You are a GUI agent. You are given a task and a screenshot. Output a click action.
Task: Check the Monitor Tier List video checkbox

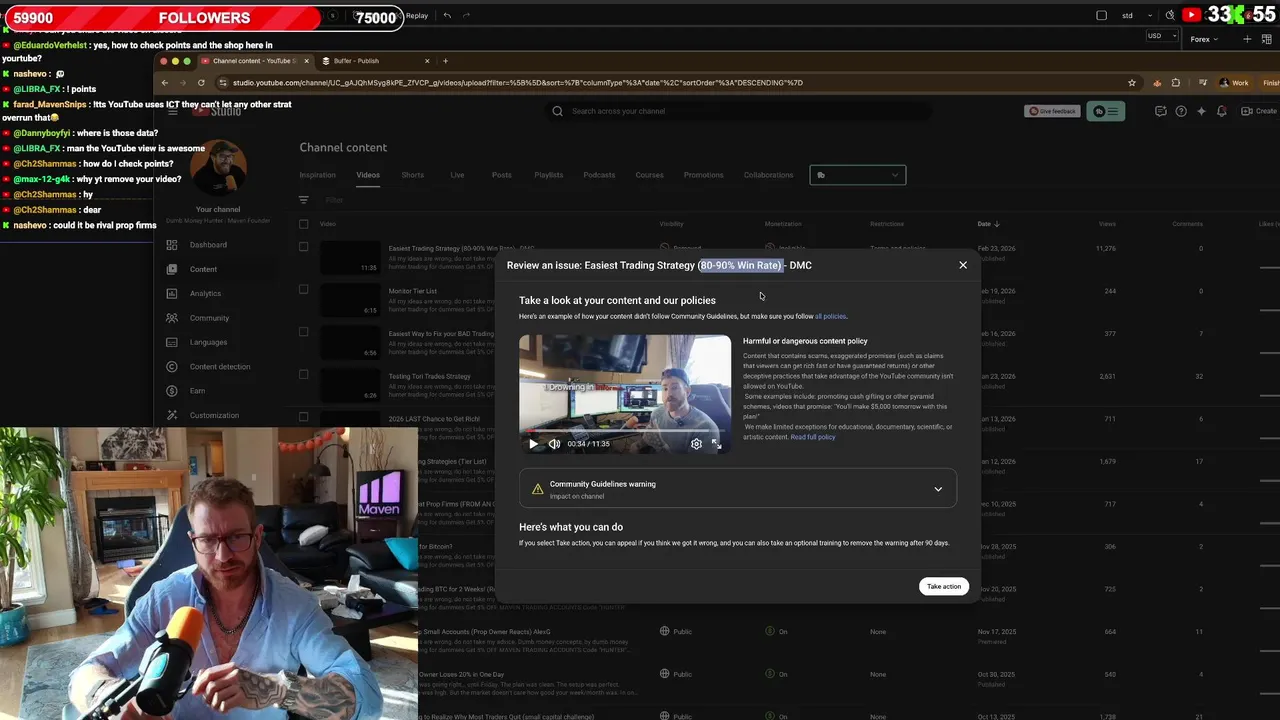tap(304, 290)
